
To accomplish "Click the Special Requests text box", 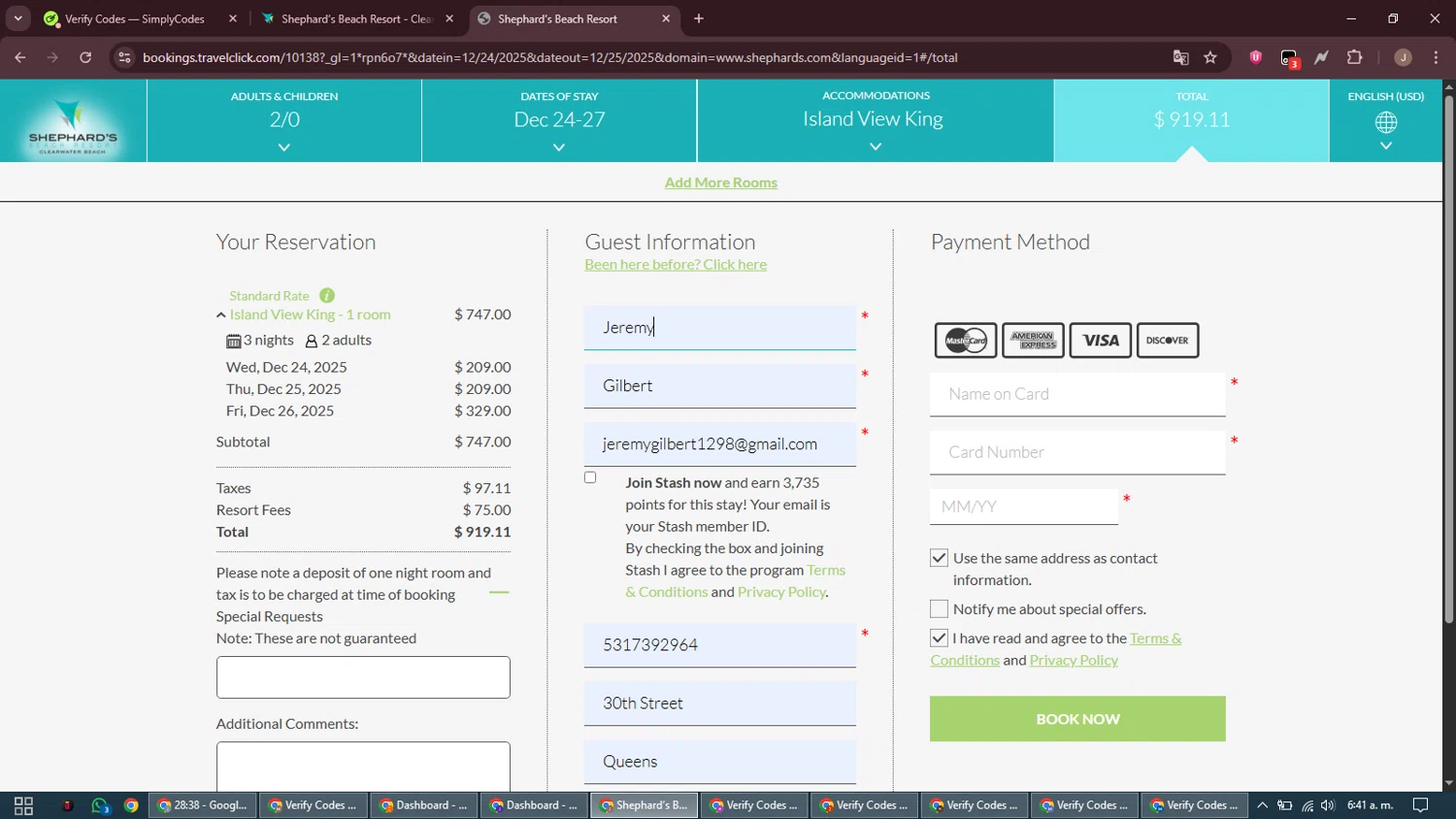I will [x=363, y=677].
